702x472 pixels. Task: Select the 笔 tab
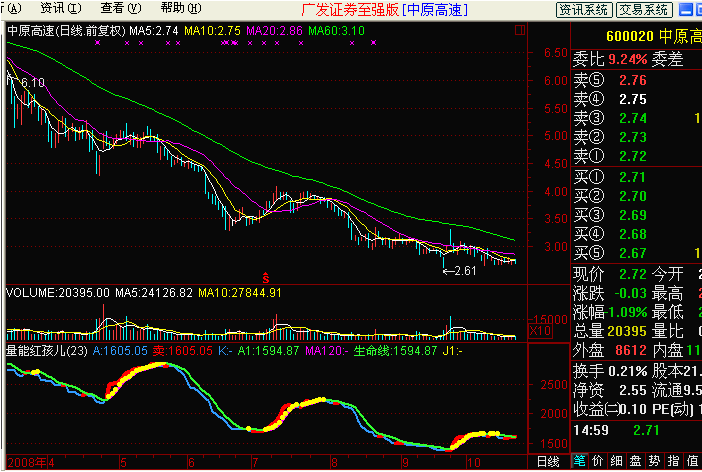(x=579, y=461)
